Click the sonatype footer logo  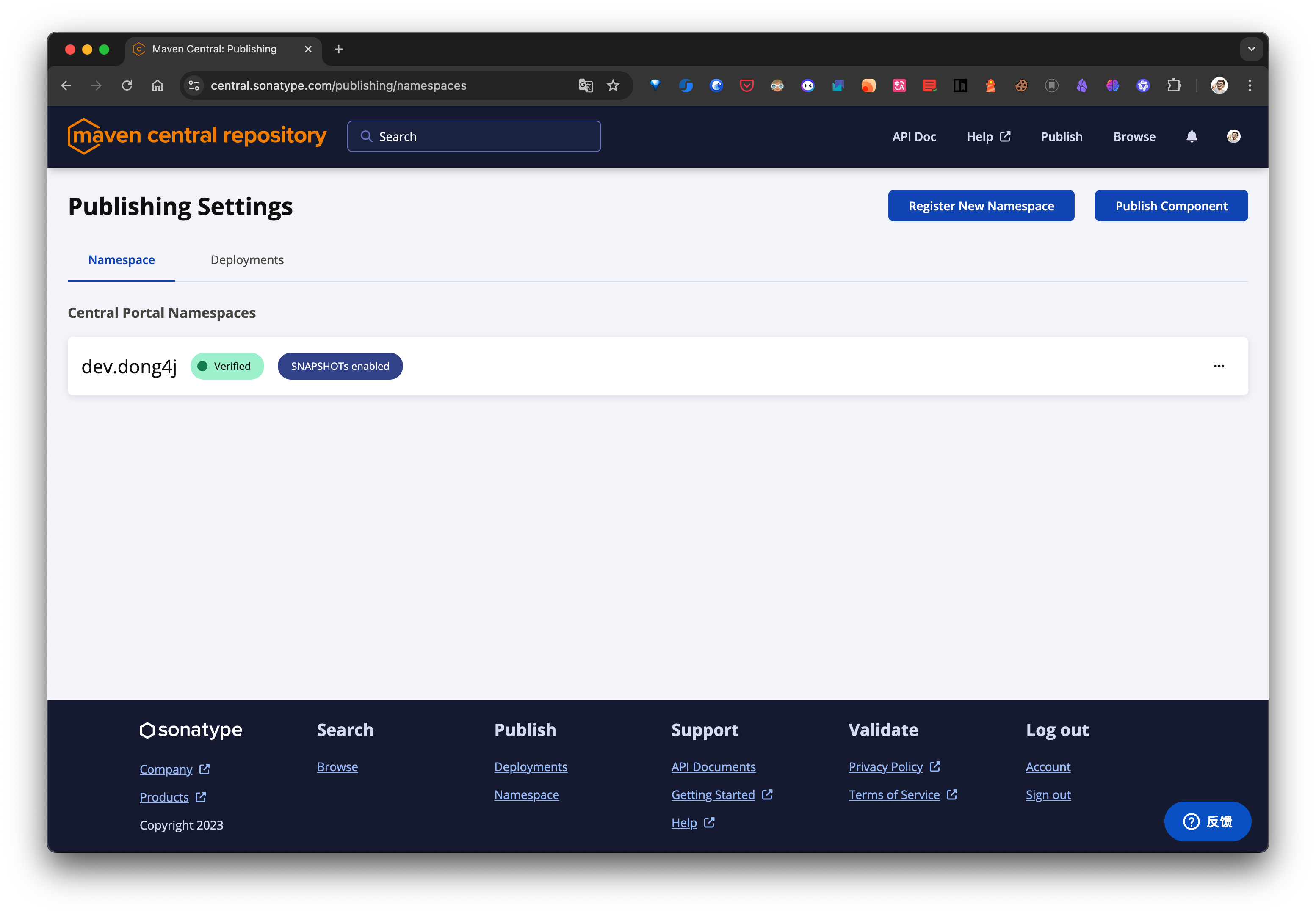click(x=191, y=730)
